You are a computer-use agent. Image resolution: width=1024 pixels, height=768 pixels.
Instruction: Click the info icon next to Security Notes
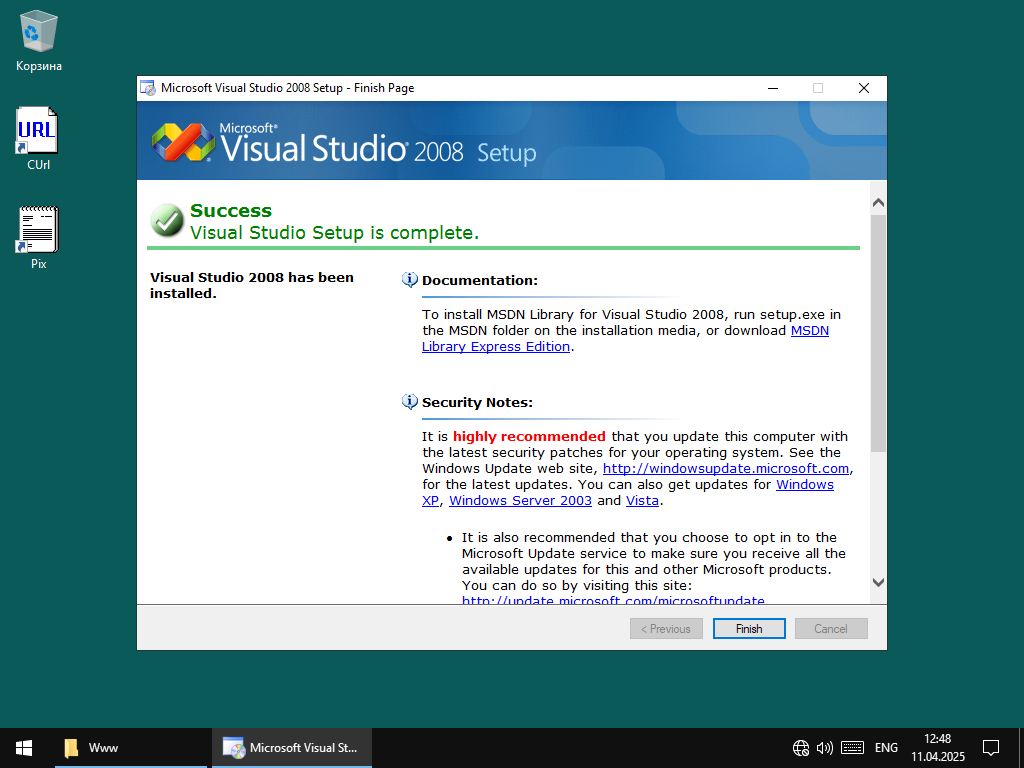click(x=409, y=402)
